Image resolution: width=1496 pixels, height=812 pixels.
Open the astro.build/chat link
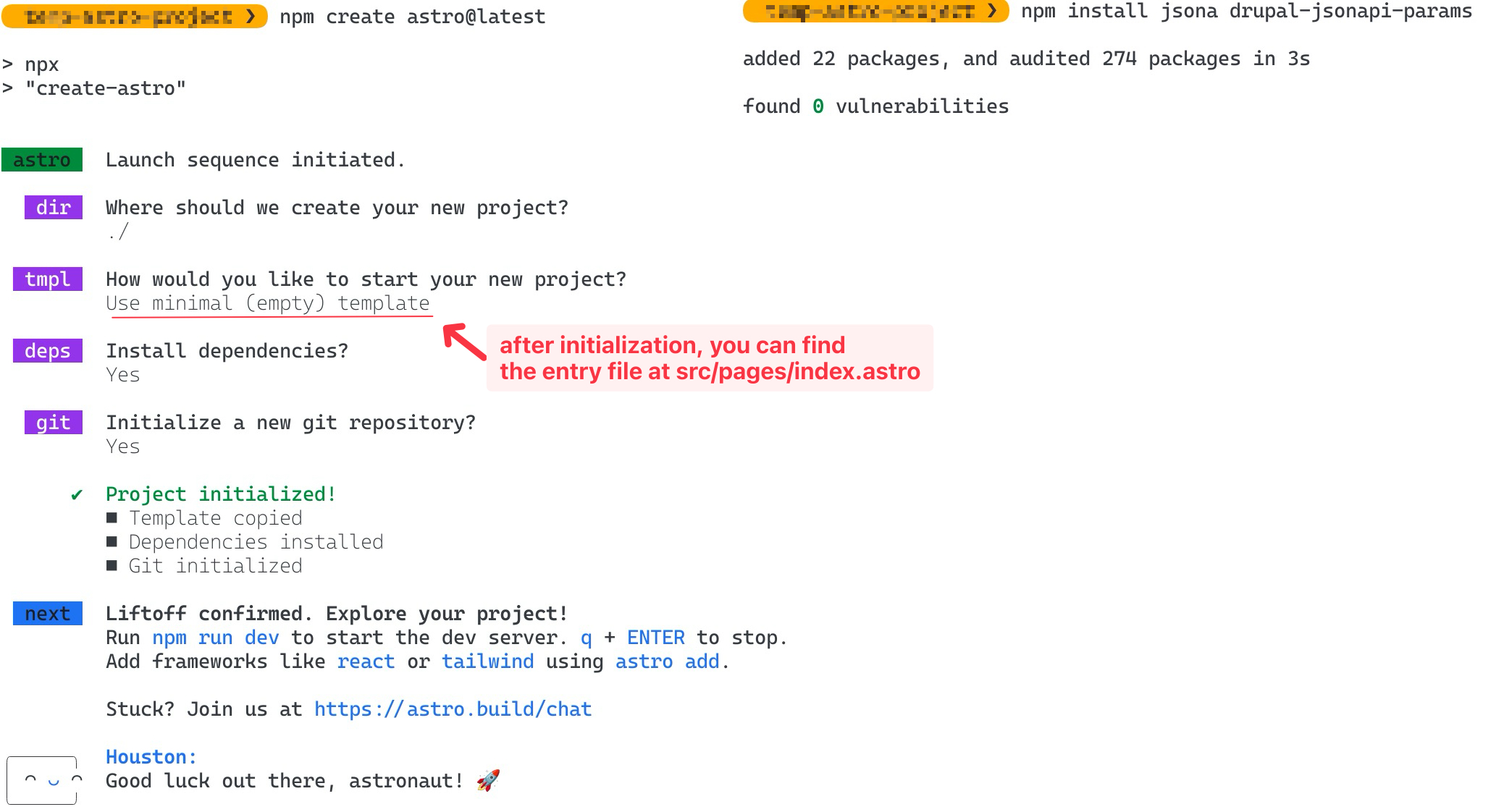pyautogui.click(x=453, y=709)
